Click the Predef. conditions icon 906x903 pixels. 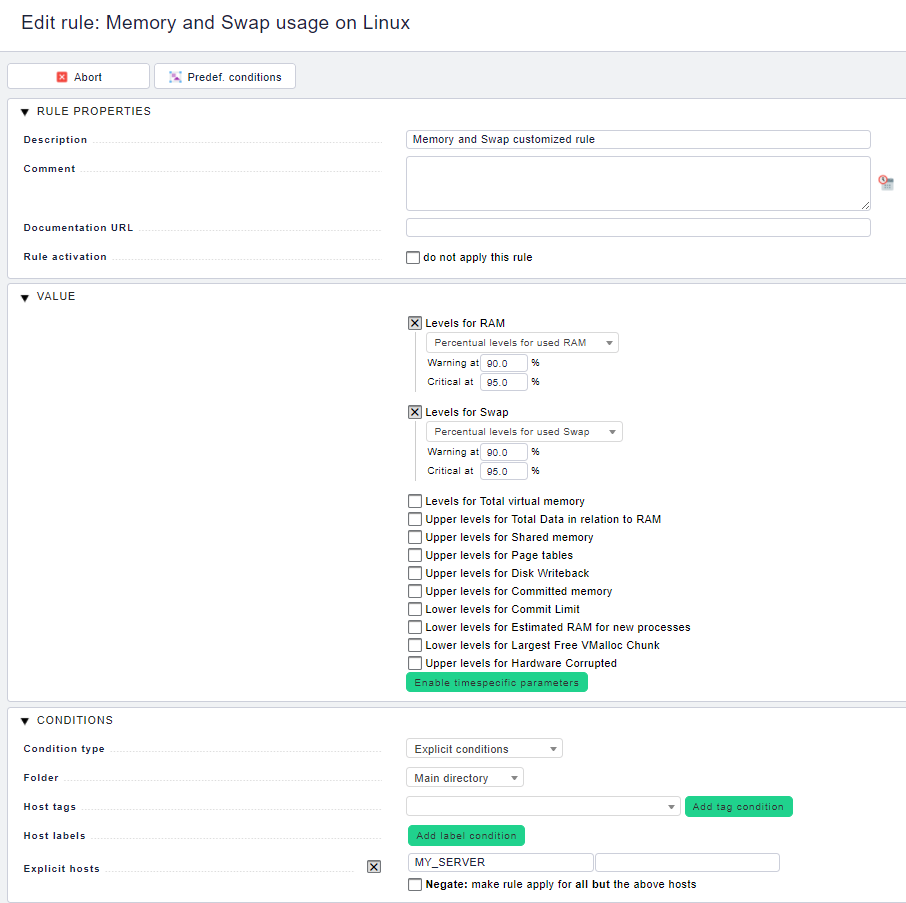(174, 76)
